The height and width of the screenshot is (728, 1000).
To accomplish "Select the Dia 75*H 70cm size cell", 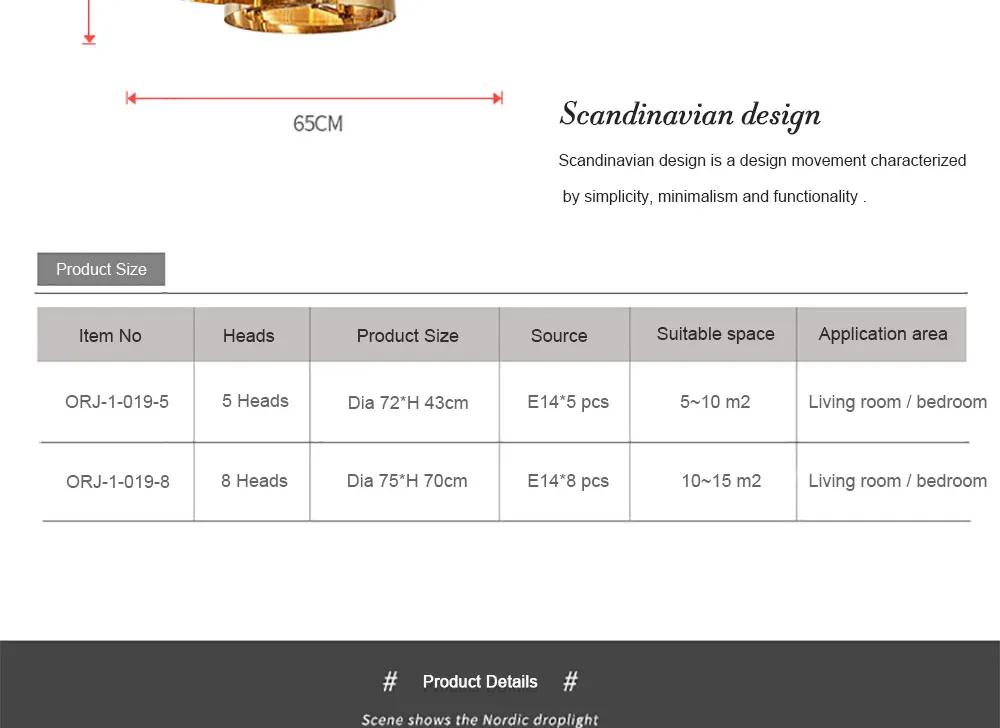I will [x=407, y=481].
